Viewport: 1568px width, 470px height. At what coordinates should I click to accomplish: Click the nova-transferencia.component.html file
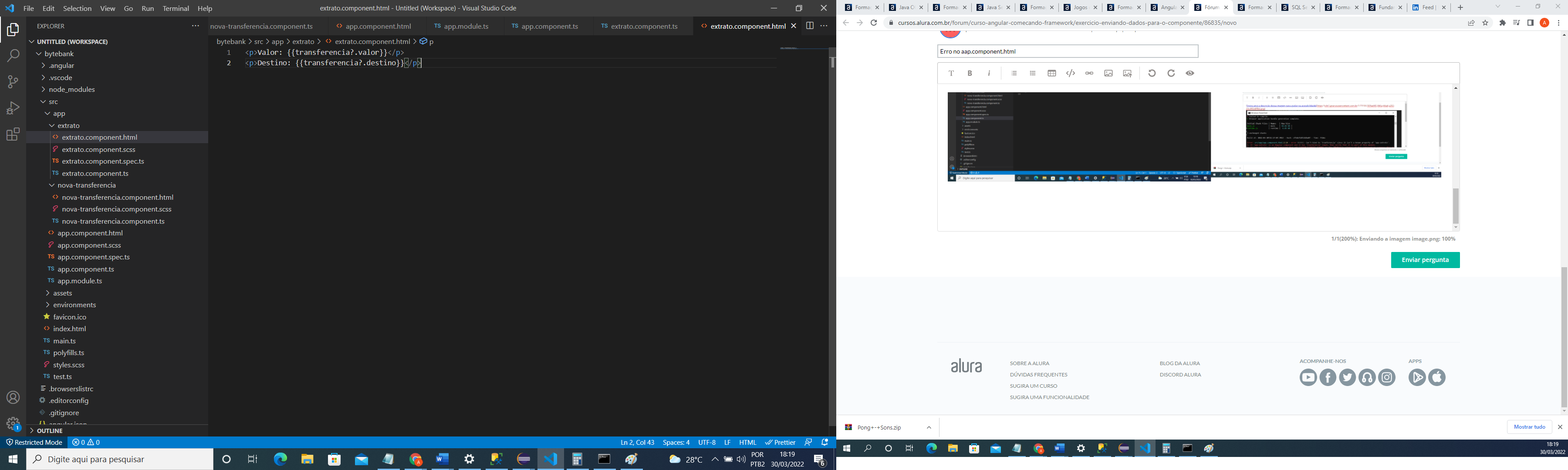click(117, 197)
